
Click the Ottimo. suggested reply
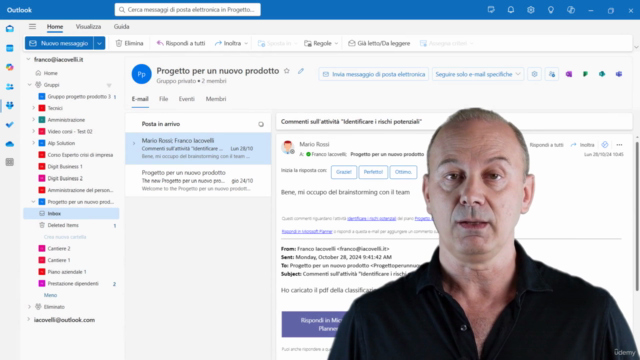[x=403, y=172]
